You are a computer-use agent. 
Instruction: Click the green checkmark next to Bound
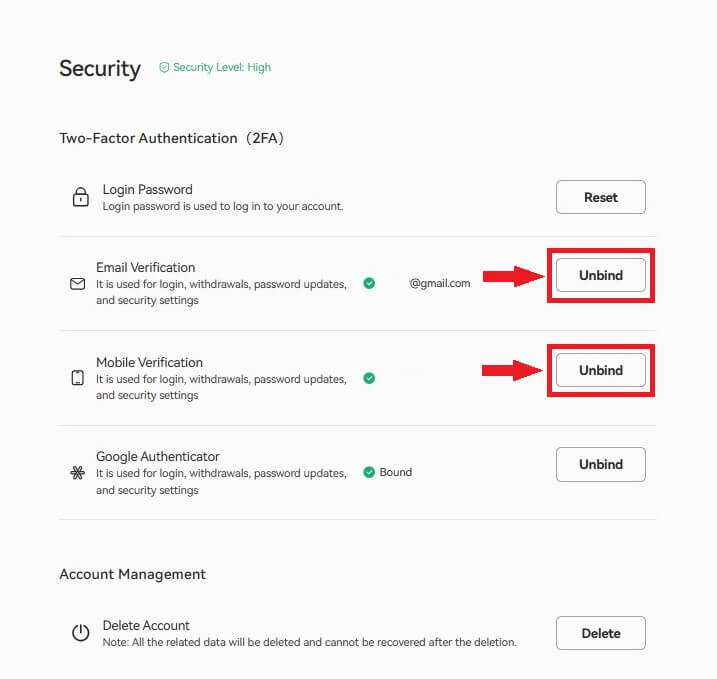[x=369, y=472]
